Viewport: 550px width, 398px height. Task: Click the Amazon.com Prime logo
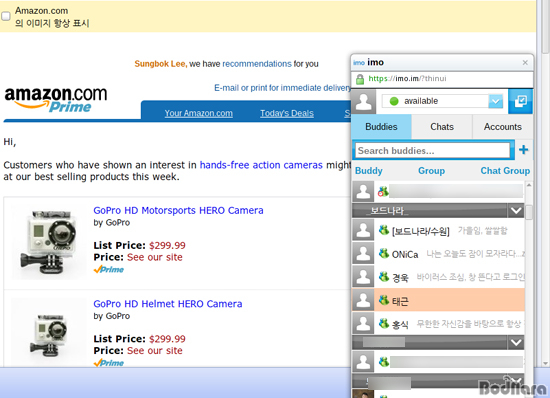click(55, 100)
